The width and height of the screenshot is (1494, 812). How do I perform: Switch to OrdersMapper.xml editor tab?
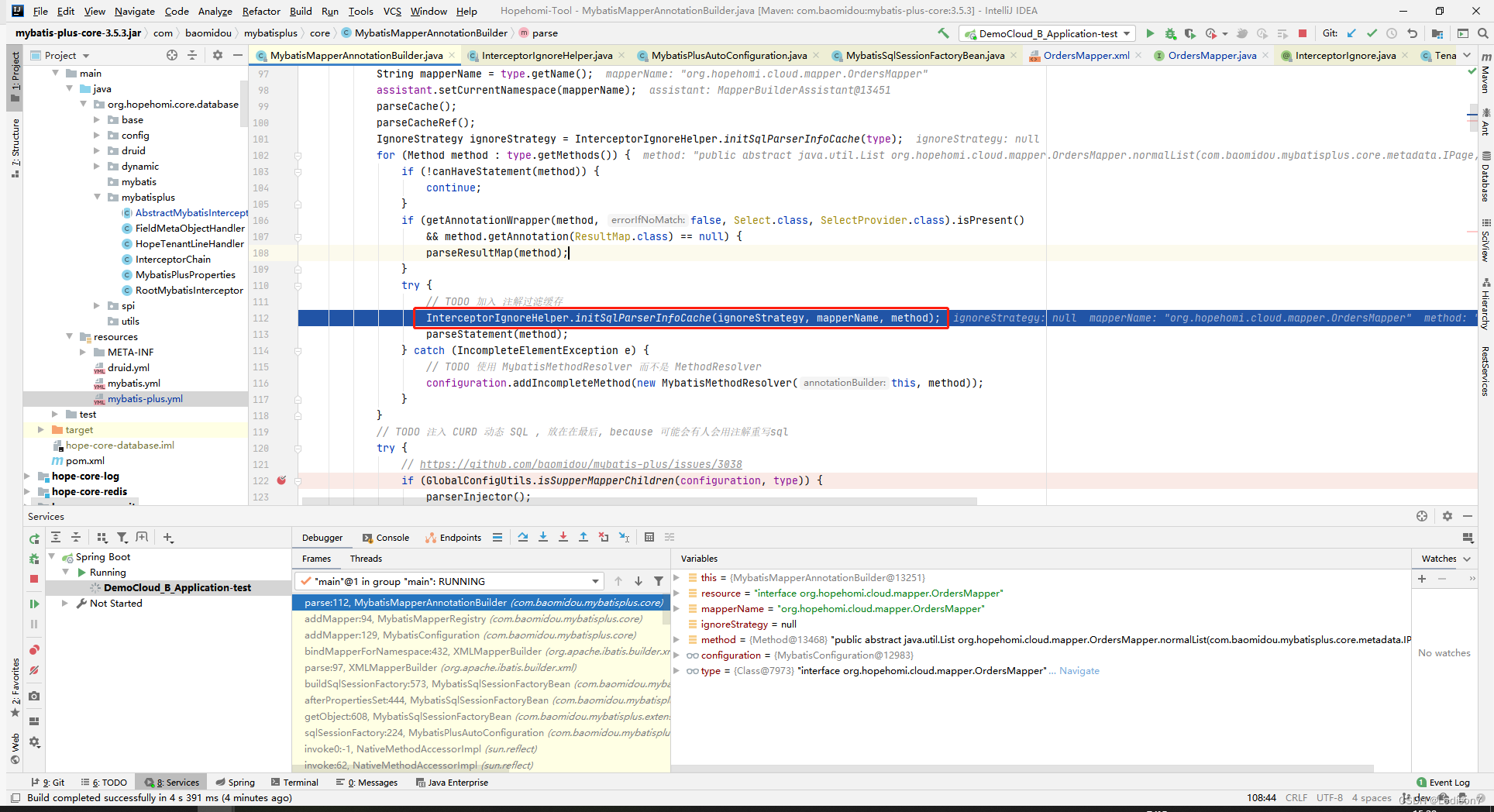pos(1086,55)
